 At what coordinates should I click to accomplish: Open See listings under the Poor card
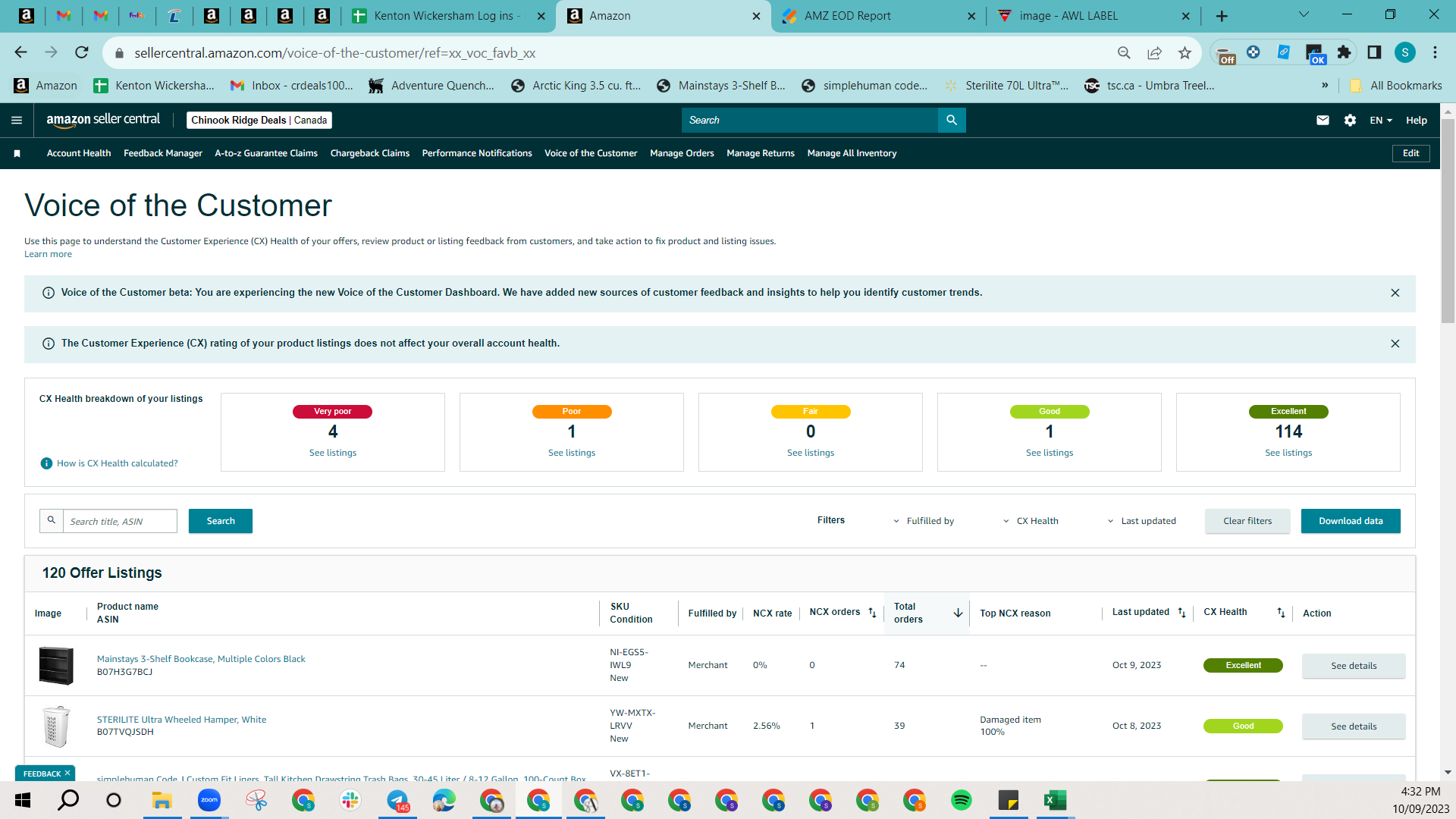pyautogui.click(x=572, y=453)
